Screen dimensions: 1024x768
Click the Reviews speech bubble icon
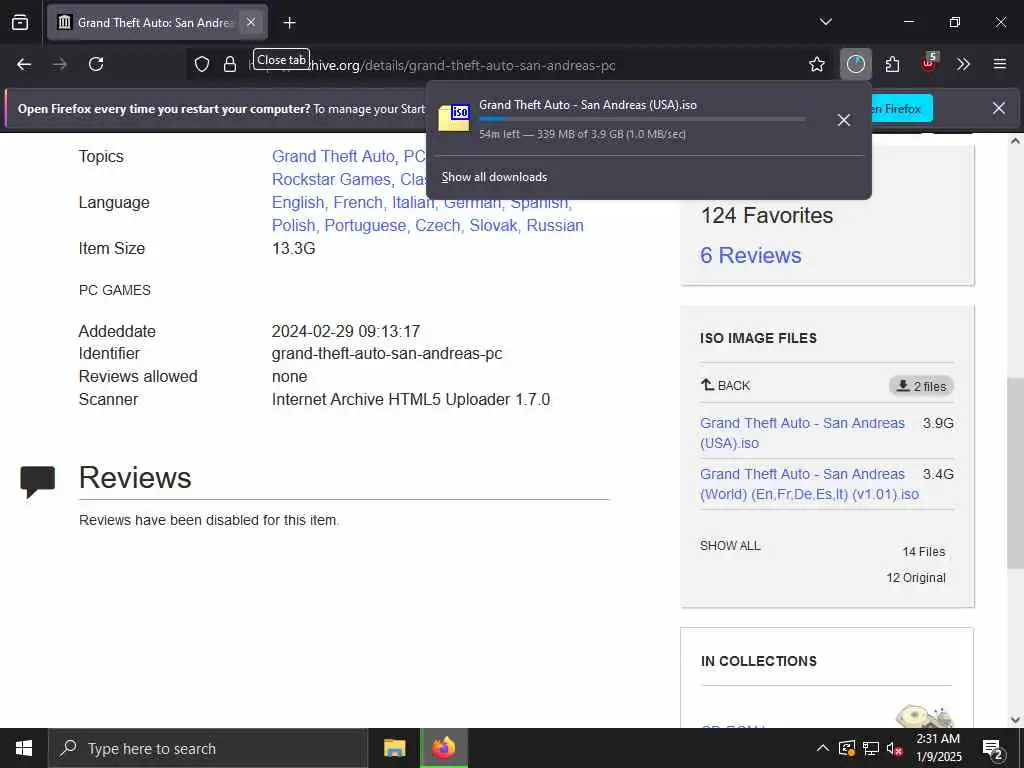click(x=37, y=482)
